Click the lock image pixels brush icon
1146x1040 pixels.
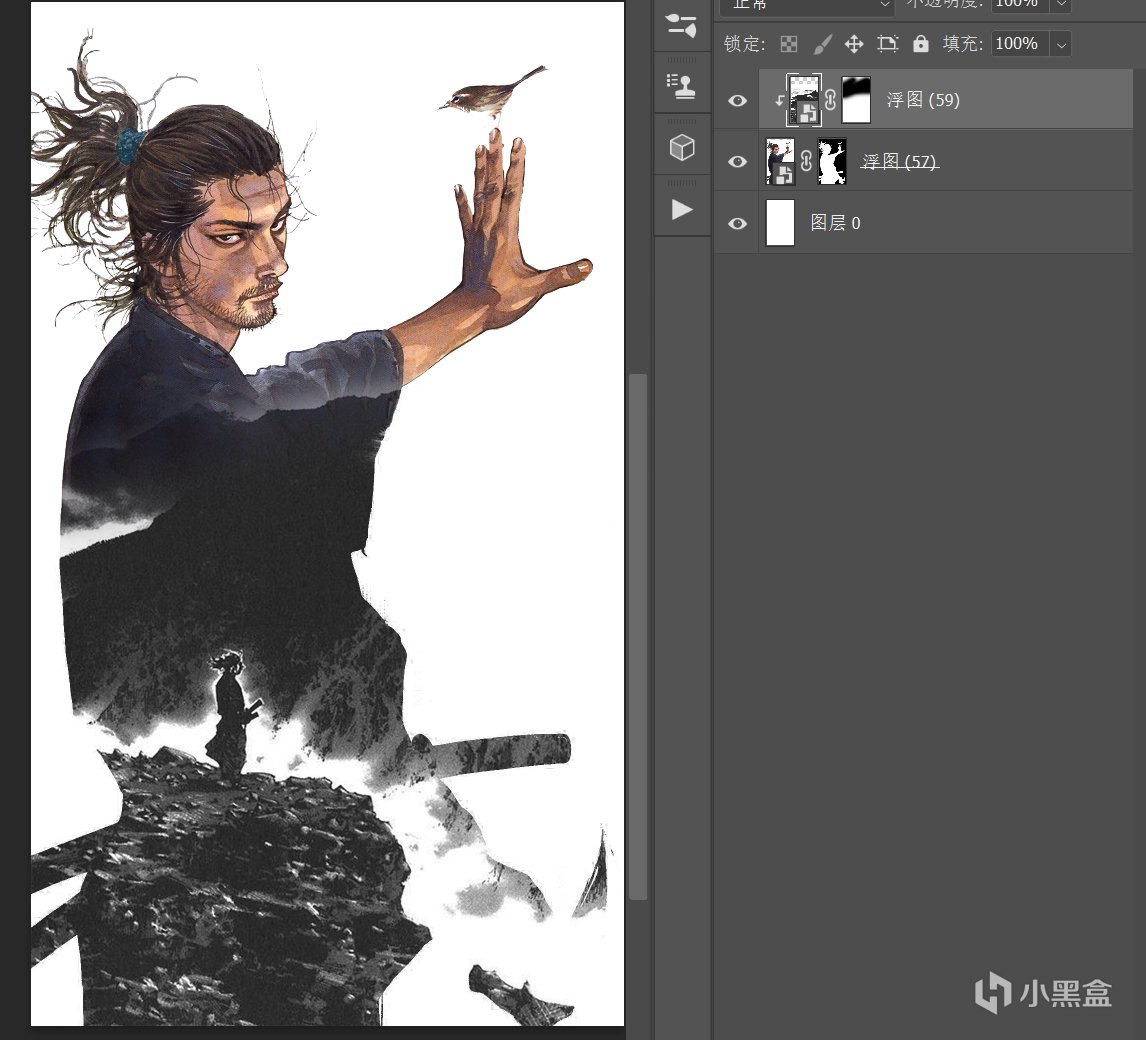(x=821, y=44)
